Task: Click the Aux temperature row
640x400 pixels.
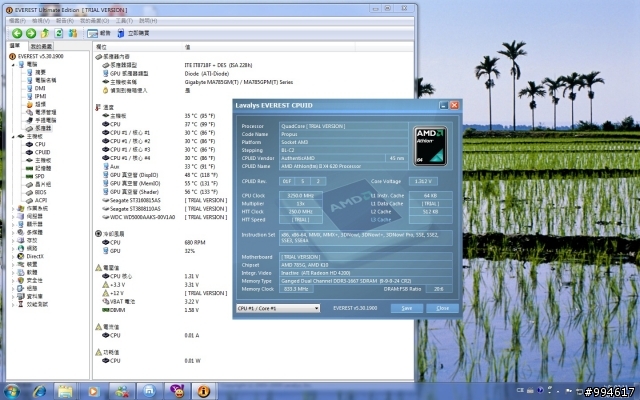Action: click(x=158, y=167)
